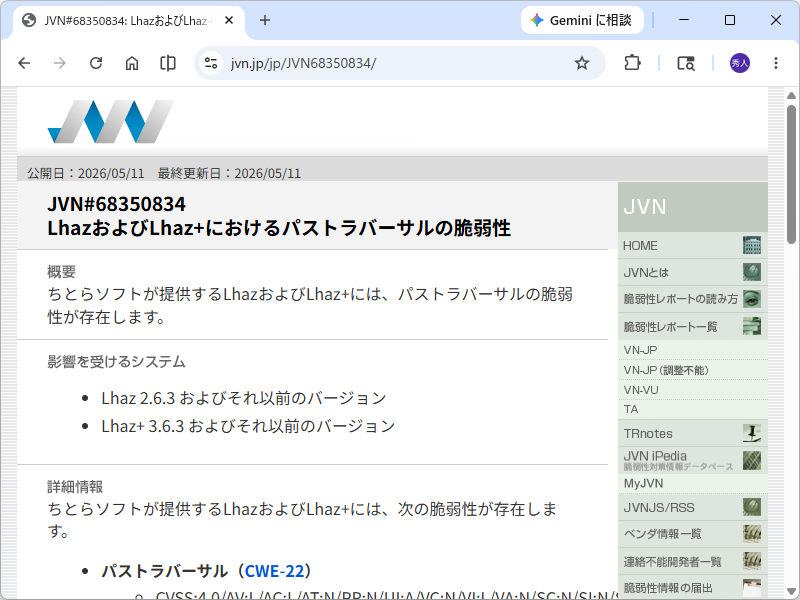Open the CWE-22 link
Screen dimensions: 800x600
click(x=274, y=571)
